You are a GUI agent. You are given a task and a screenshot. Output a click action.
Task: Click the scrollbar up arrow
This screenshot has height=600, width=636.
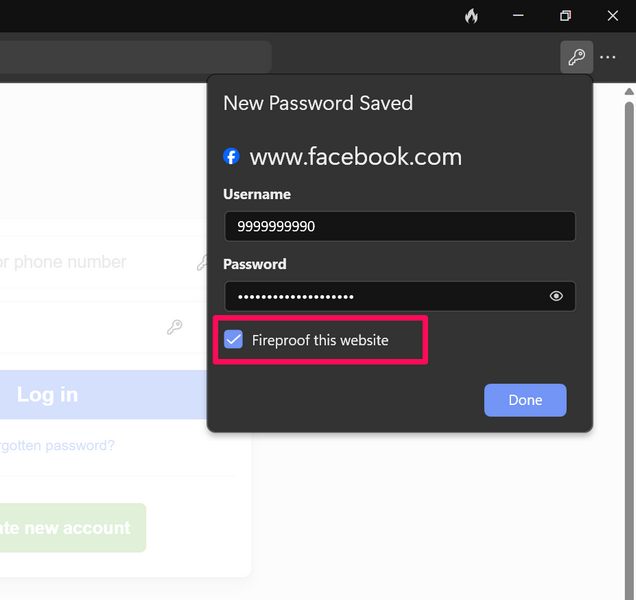[x=629, y=92]
